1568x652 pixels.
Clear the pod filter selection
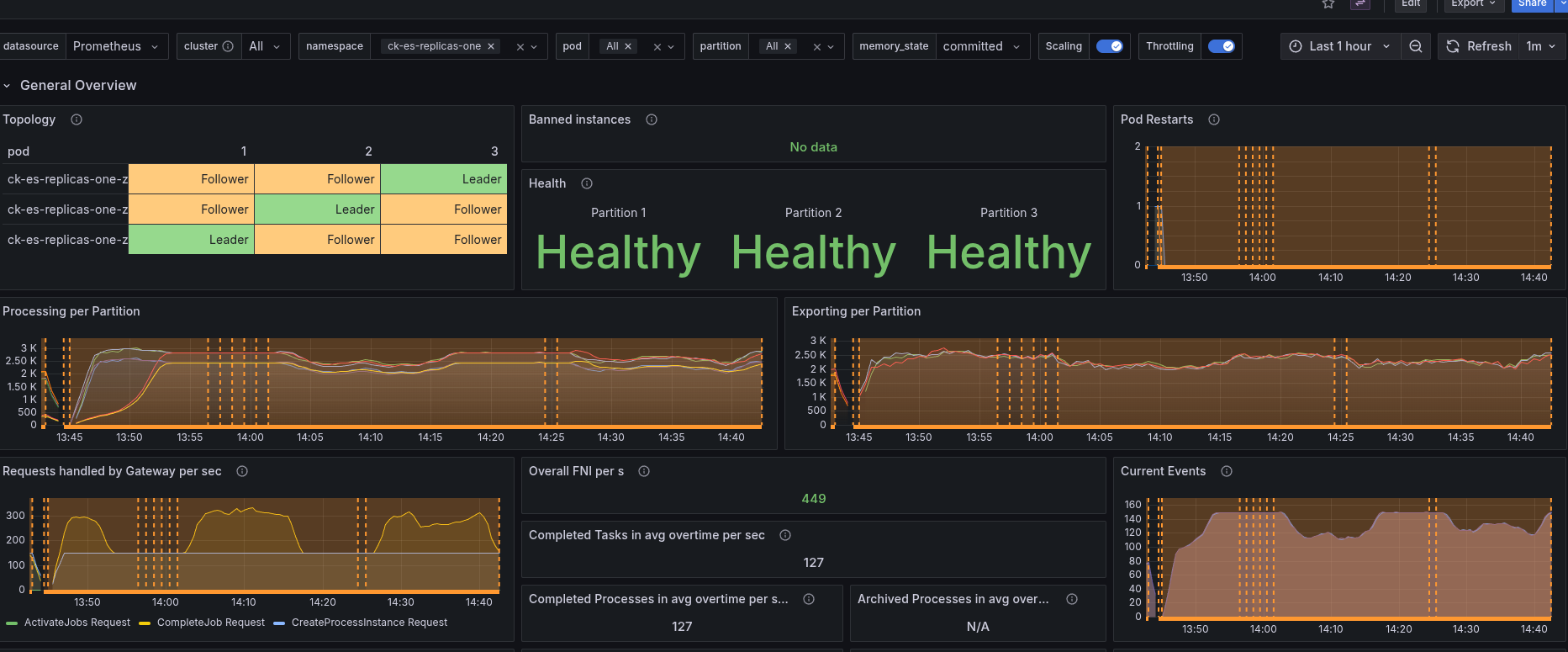(657, 47)
